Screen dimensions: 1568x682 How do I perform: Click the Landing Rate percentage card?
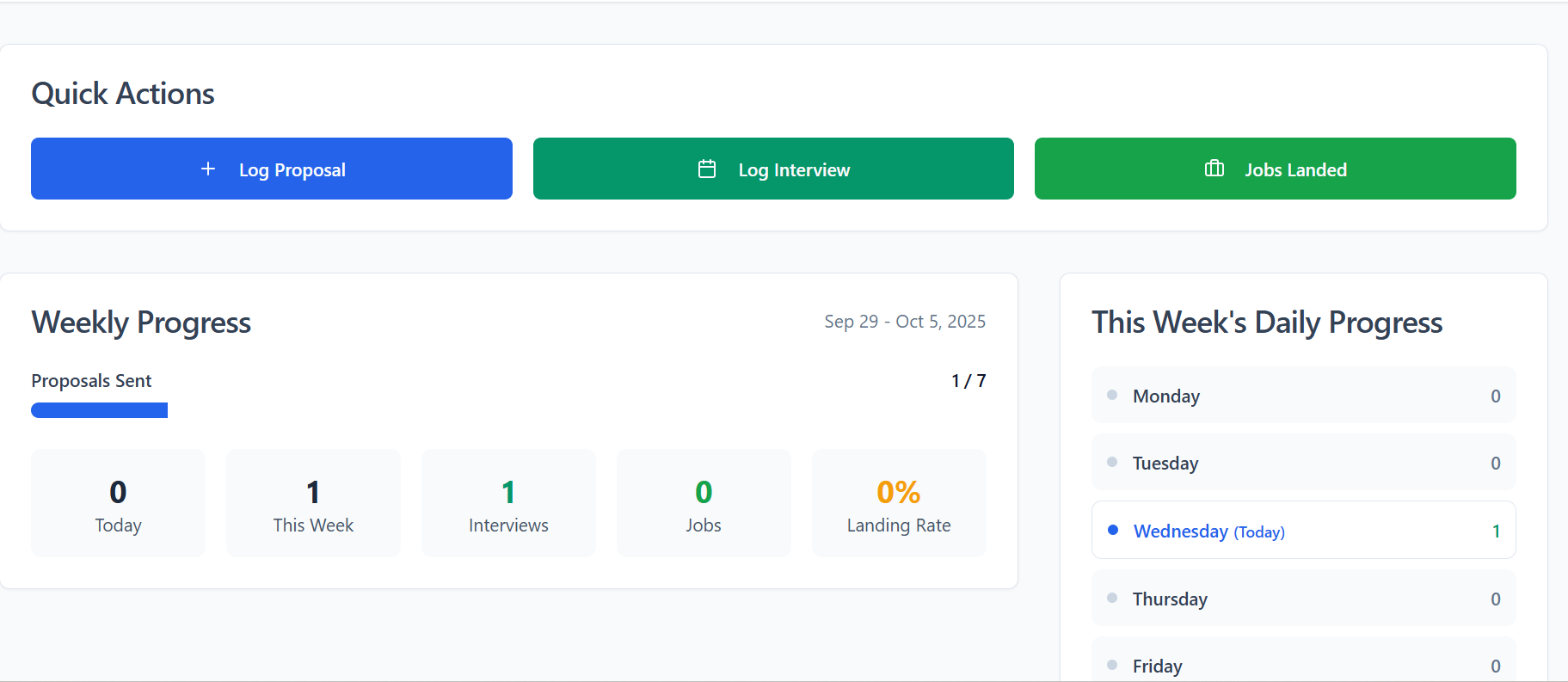click(899, 503)
